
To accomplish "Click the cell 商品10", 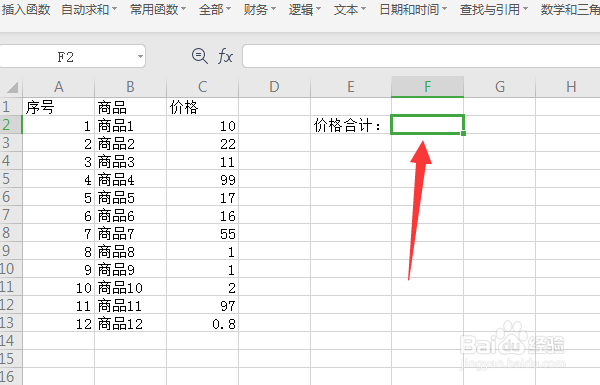I will [130, 287].
